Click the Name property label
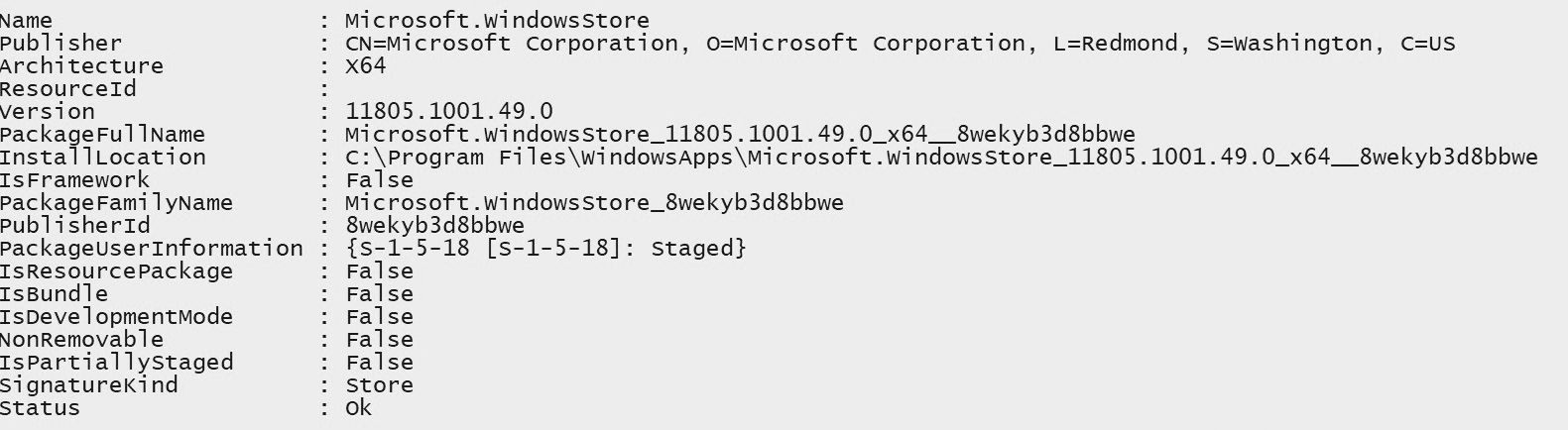Image resolution: width=1568 pixels, height=430 pixels. 27,21
